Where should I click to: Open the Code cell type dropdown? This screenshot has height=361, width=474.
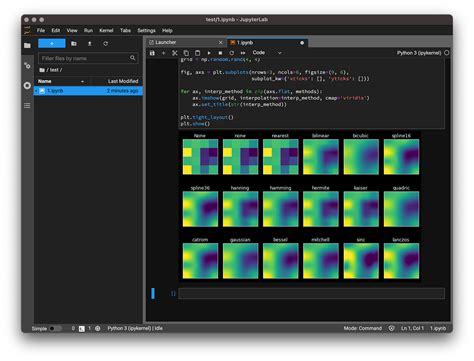pyautogui.click(x=267, y=53)
